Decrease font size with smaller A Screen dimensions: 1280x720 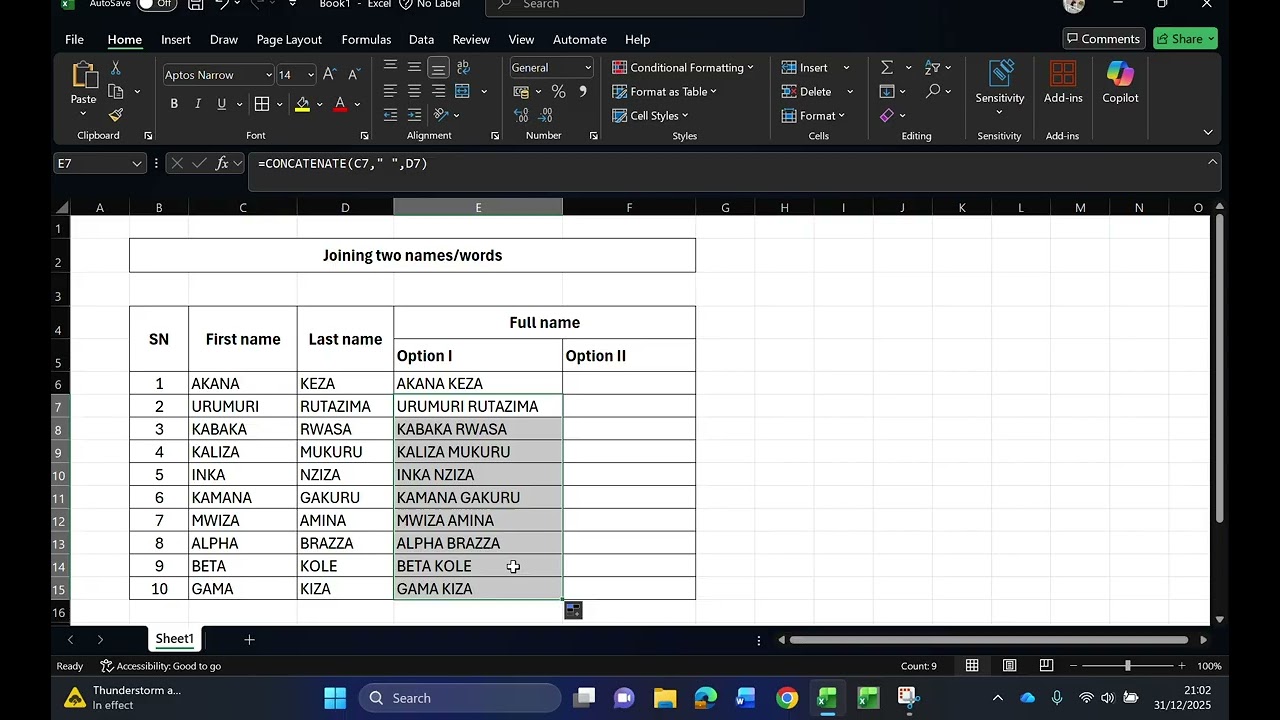353,75
